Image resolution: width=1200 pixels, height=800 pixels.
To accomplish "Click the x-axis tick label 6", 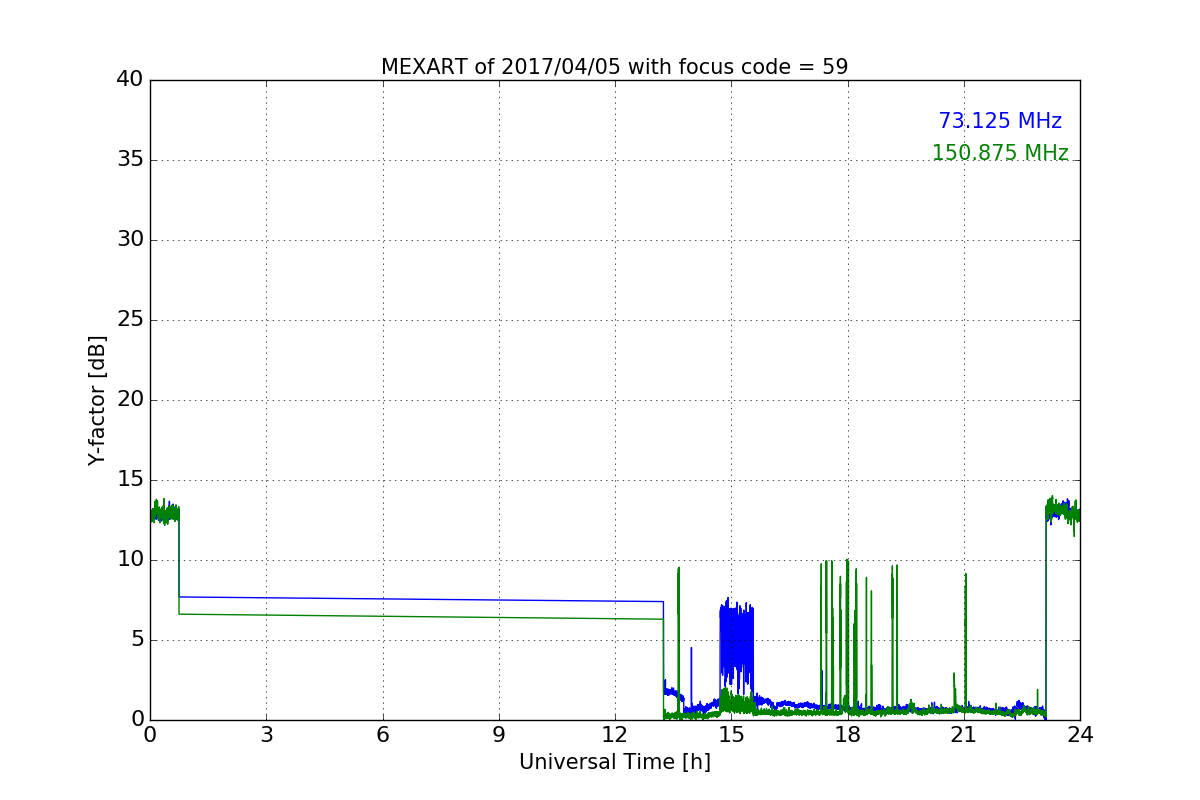I will (383, 735).
